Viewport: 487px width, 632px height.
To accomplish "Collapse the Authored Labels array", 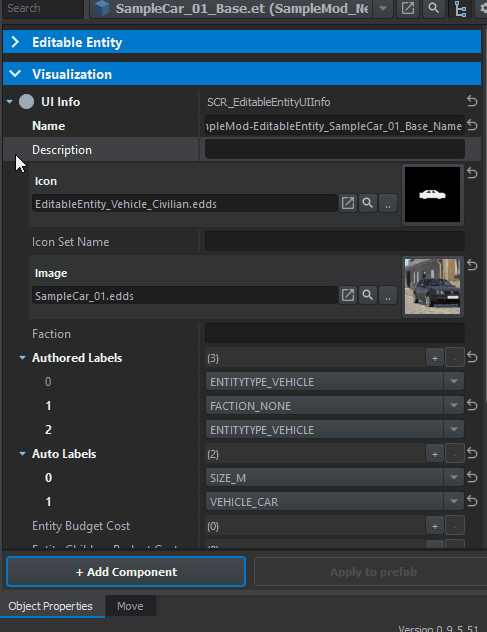I will (23, 358).
